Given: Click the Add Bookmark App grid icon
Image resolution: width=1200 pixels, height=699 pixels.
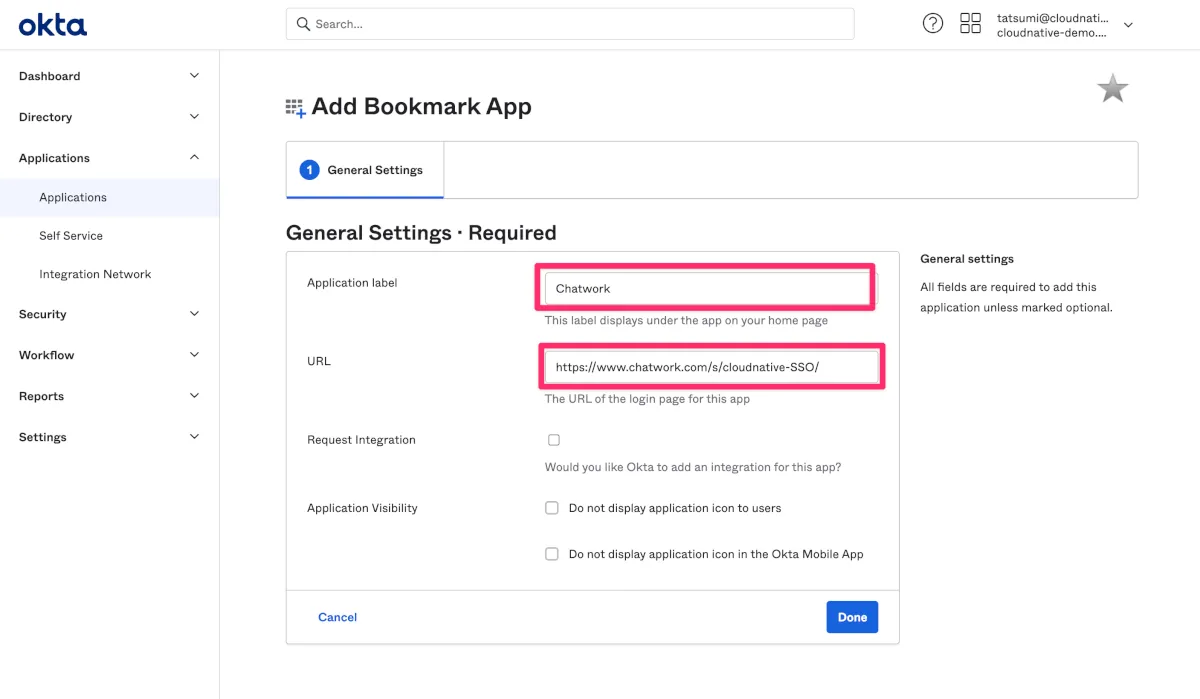Looking at the screenshot, I should tap(295, 108).
